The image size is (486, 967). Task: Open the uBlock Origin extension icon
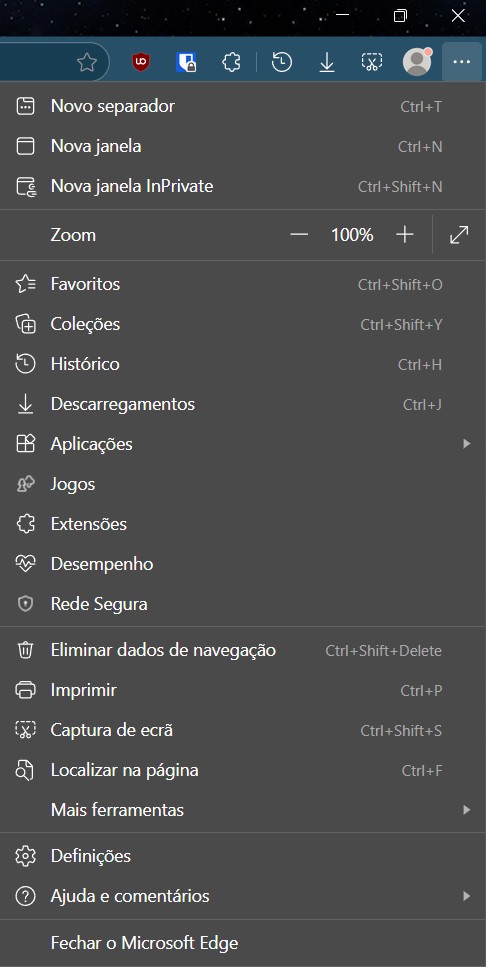tap(141, 62)
